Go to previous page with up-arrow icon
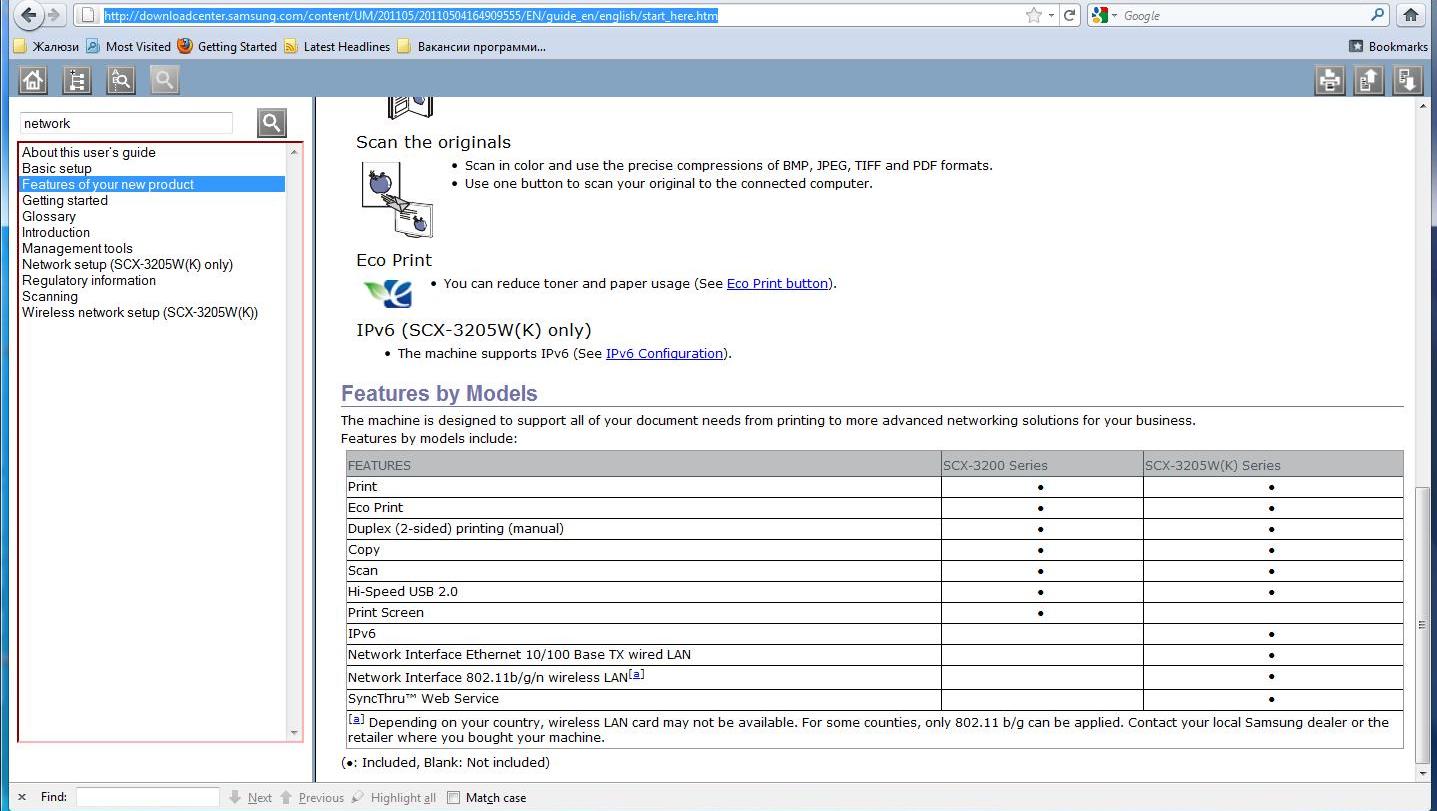Screen dimensions: 1437x811 1369,80
